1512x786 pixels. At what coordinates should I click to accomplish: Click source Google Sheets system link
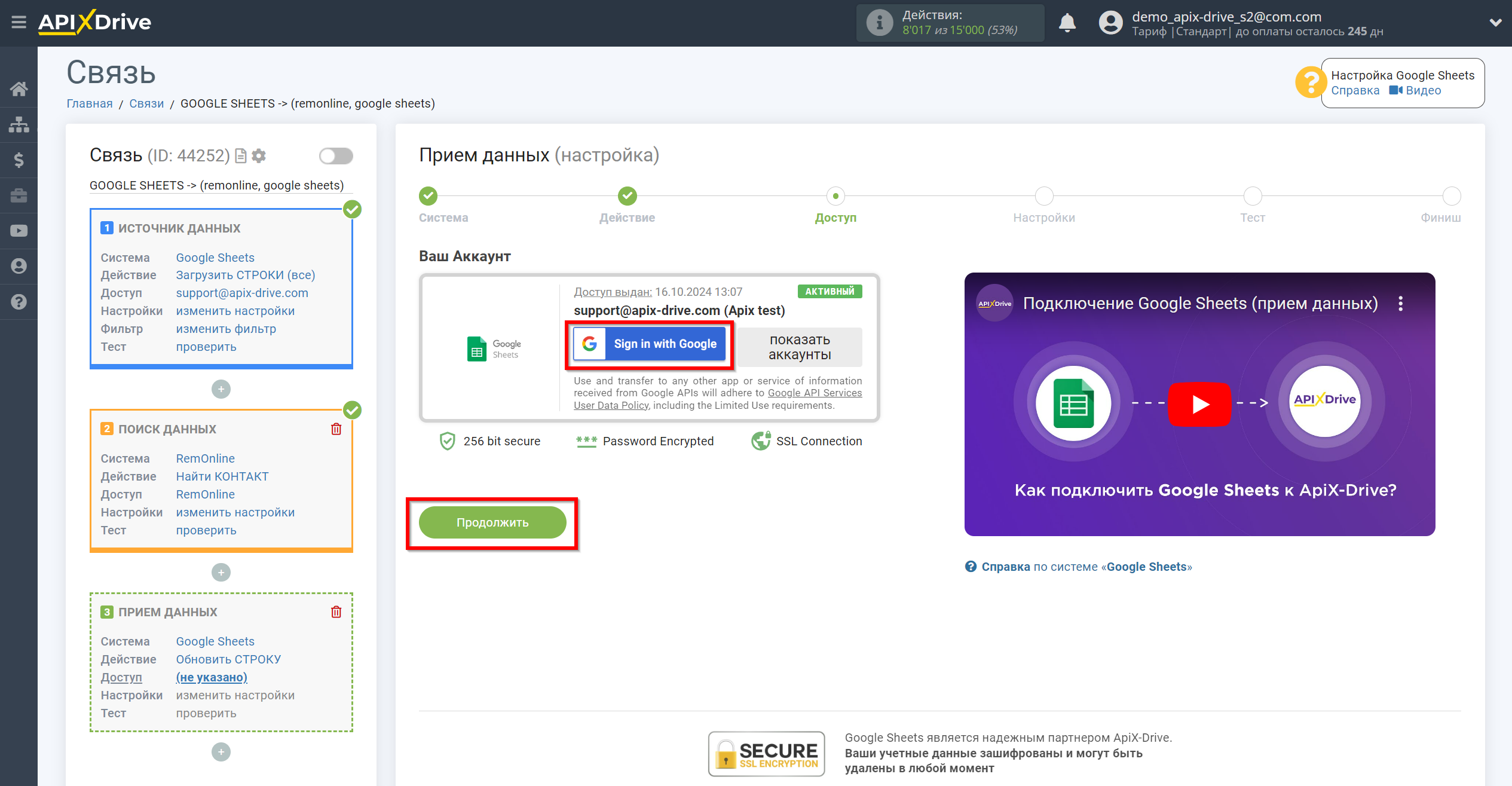click(x=215, y=258)
